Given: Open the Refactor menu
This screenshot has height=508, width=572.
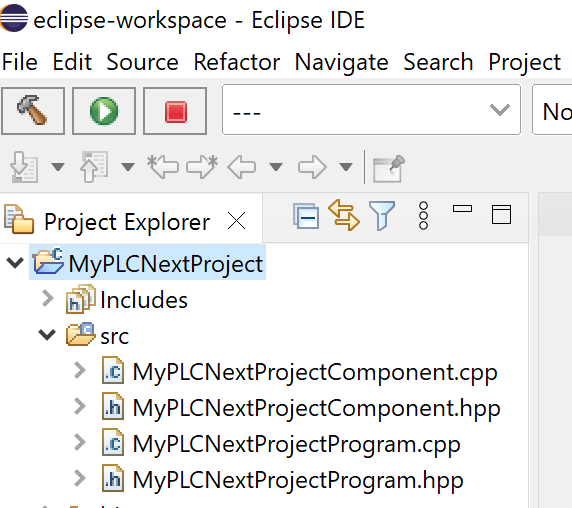Looking at the screenshot, I should point(236,62).
